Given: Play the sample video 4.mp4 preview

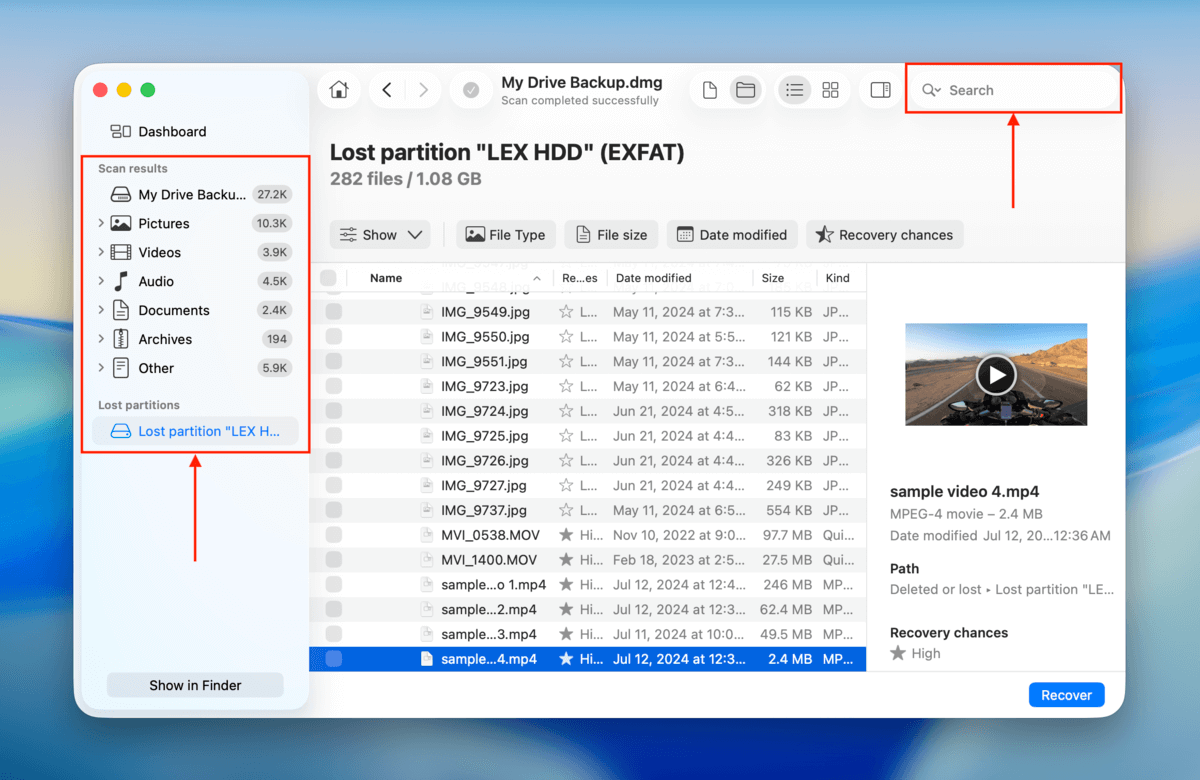Looking at the screenshot, I should 996,375.
